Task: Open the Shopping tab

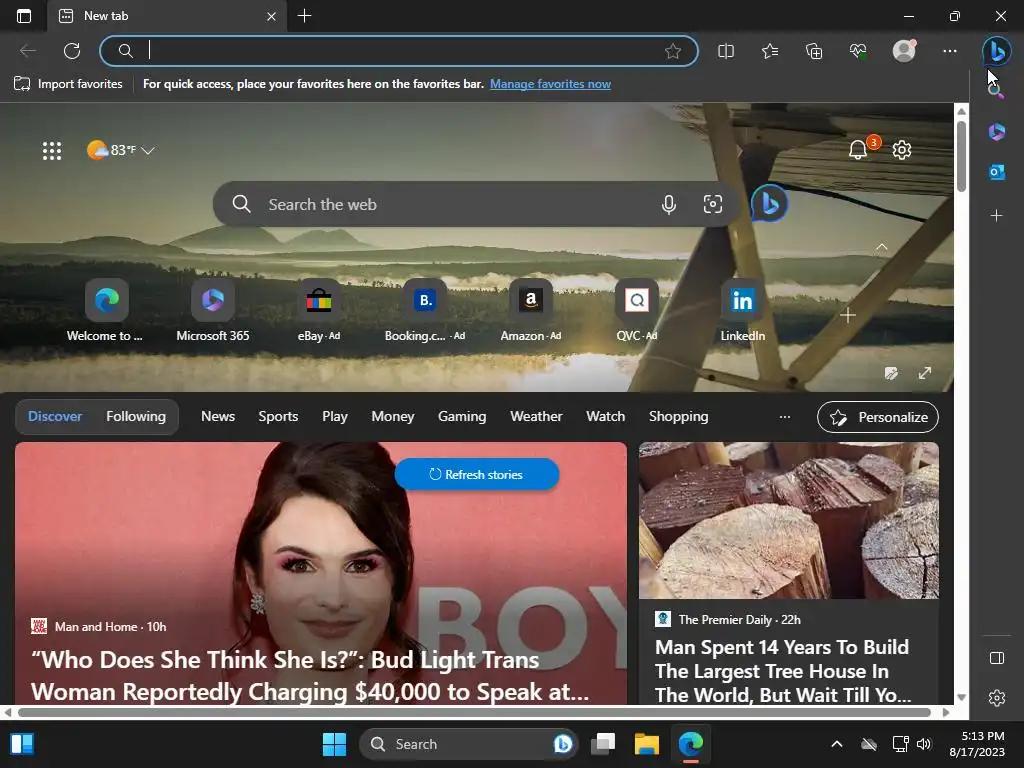Action: [x=678, y=417]
